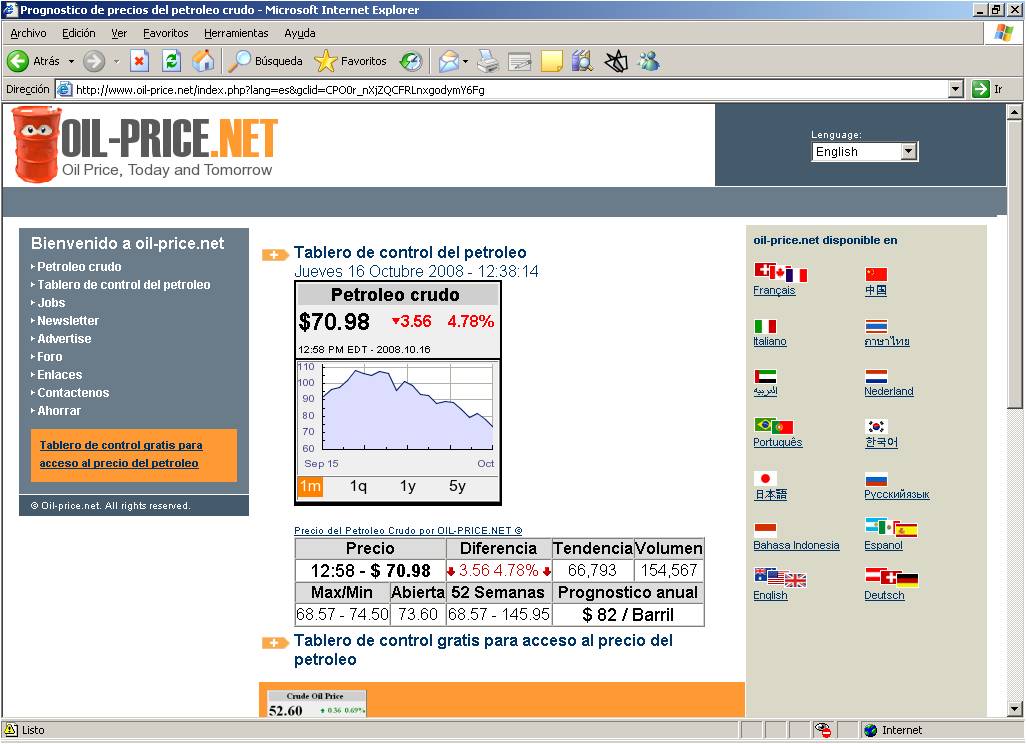Expand the address bar dropdown arrow
Viewport: 1026px width, 744px height.
pyautogui.click(x=955, y=89)
